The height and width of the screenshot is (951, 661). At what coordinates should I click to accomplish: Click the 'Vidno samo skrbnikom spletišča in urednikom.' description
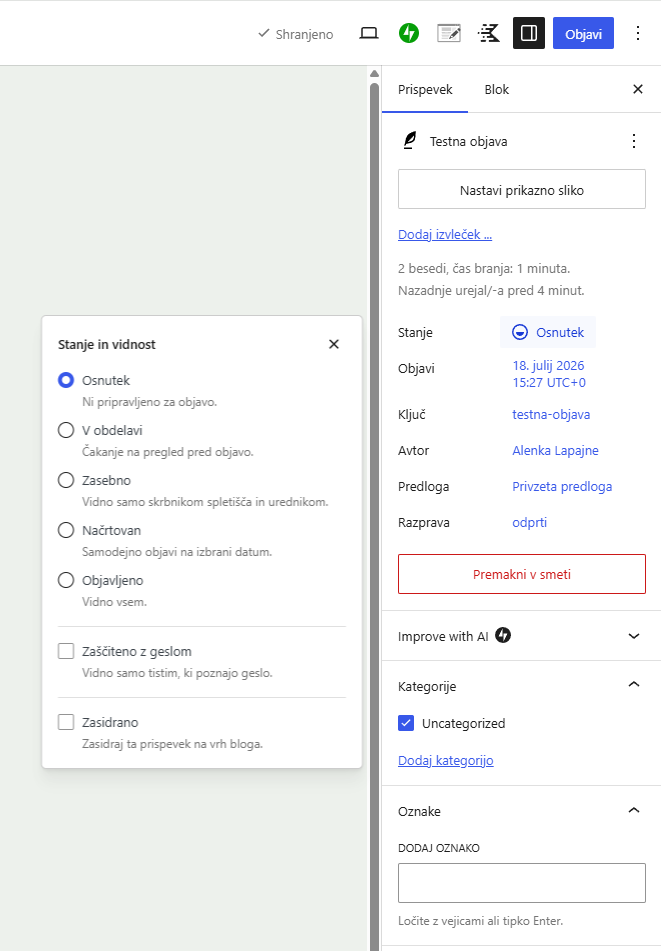205,502
